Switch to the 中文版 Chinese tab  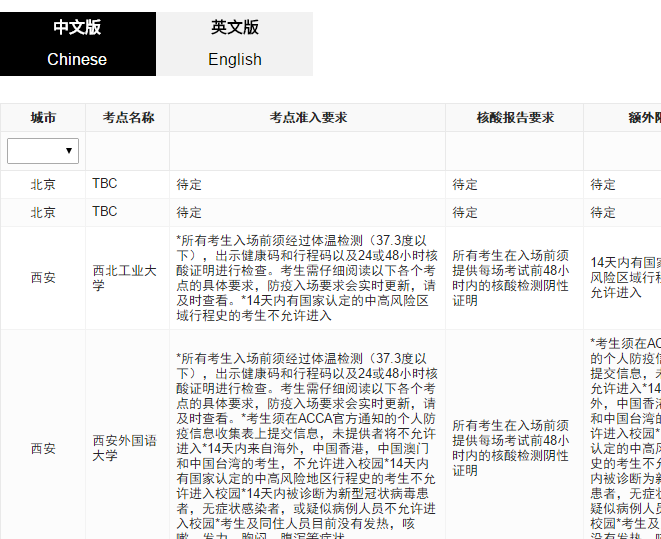(x=78, y=44)
